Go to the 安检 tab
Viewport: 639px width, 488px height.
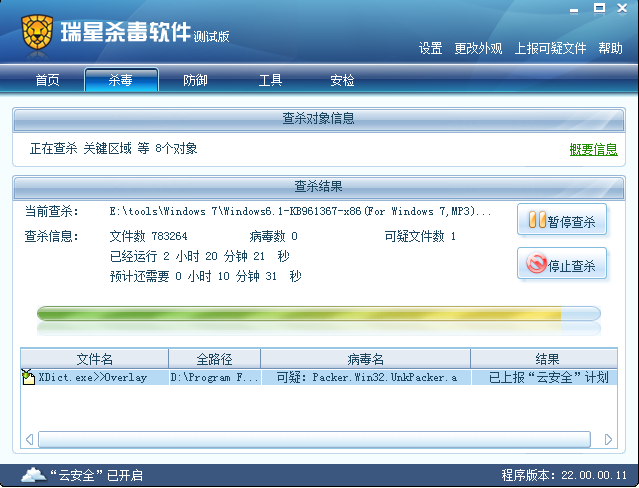click(342, 80)
